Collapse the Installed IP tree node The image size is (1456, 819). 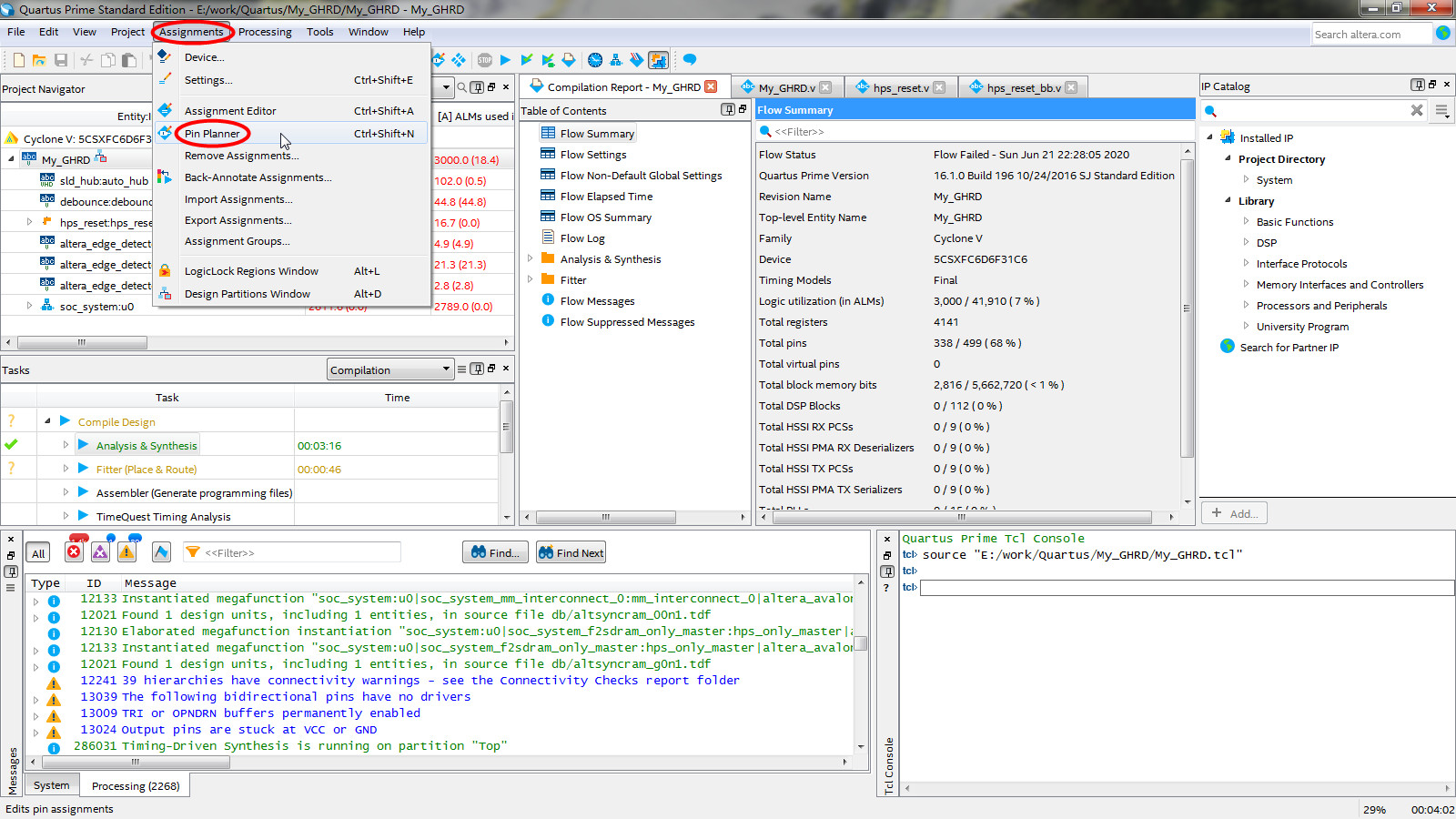coord(1210,137)
